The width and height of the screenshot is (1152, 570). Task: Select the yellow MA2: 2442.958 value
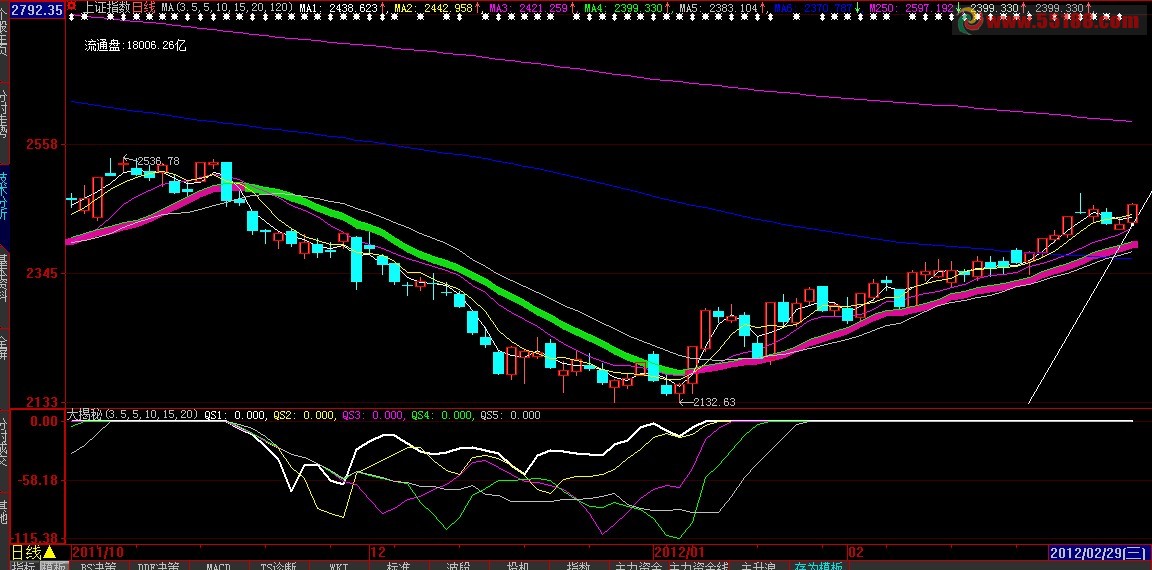(x=433, y=8)
